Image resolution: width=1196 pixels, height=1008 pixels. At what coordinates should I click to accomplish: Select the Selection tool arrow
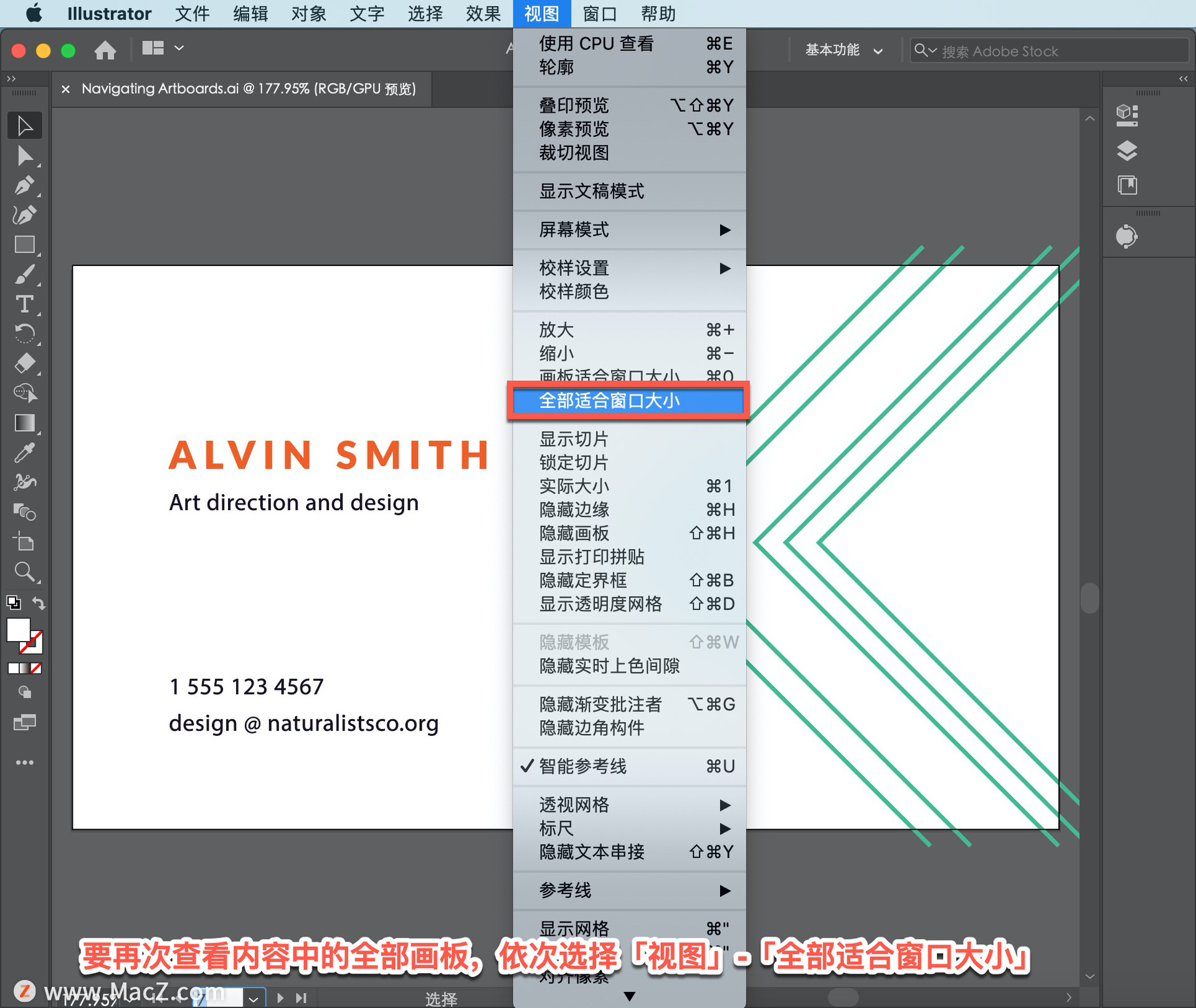click(25, 126)
